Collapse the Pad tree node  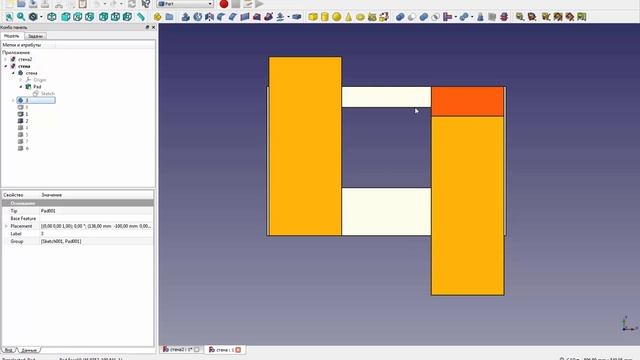click(x=21, y=87)
